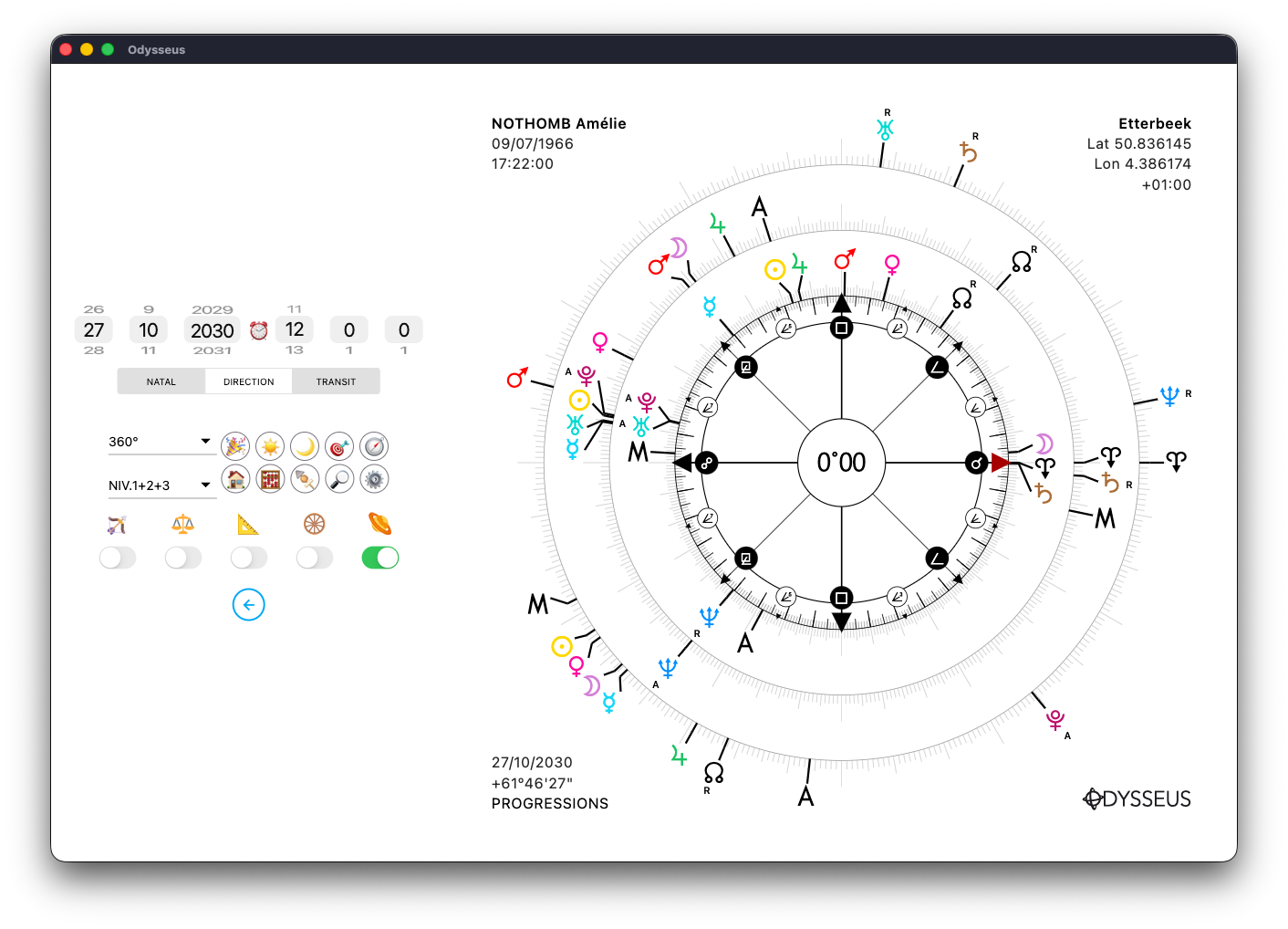Turn off the toggle under the planet icon
The height and width of the screenshot is (929, 1288).
(x=380, y=558)
